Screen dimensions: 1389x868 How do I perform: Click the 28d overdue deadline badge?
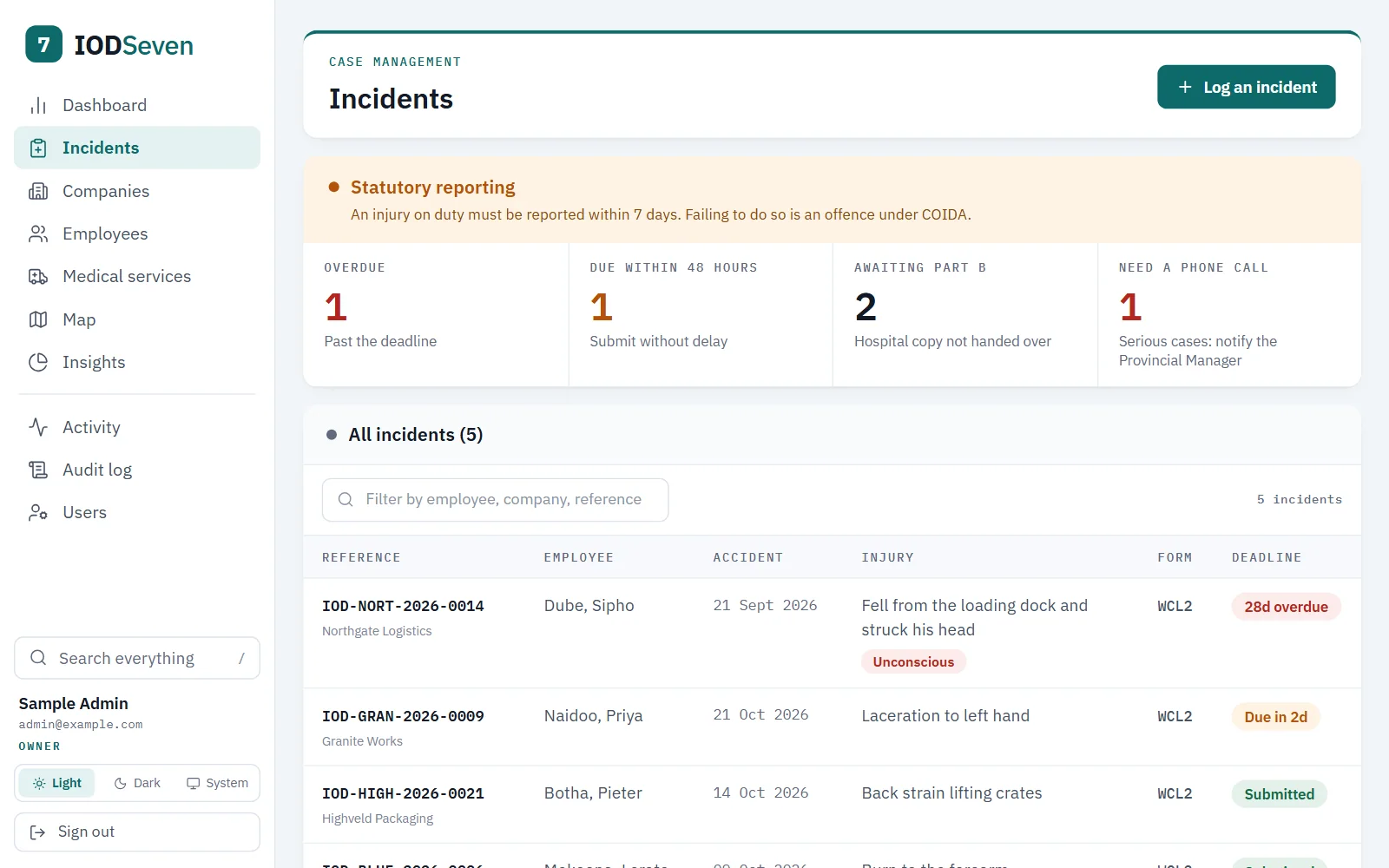coord(1286,607)
